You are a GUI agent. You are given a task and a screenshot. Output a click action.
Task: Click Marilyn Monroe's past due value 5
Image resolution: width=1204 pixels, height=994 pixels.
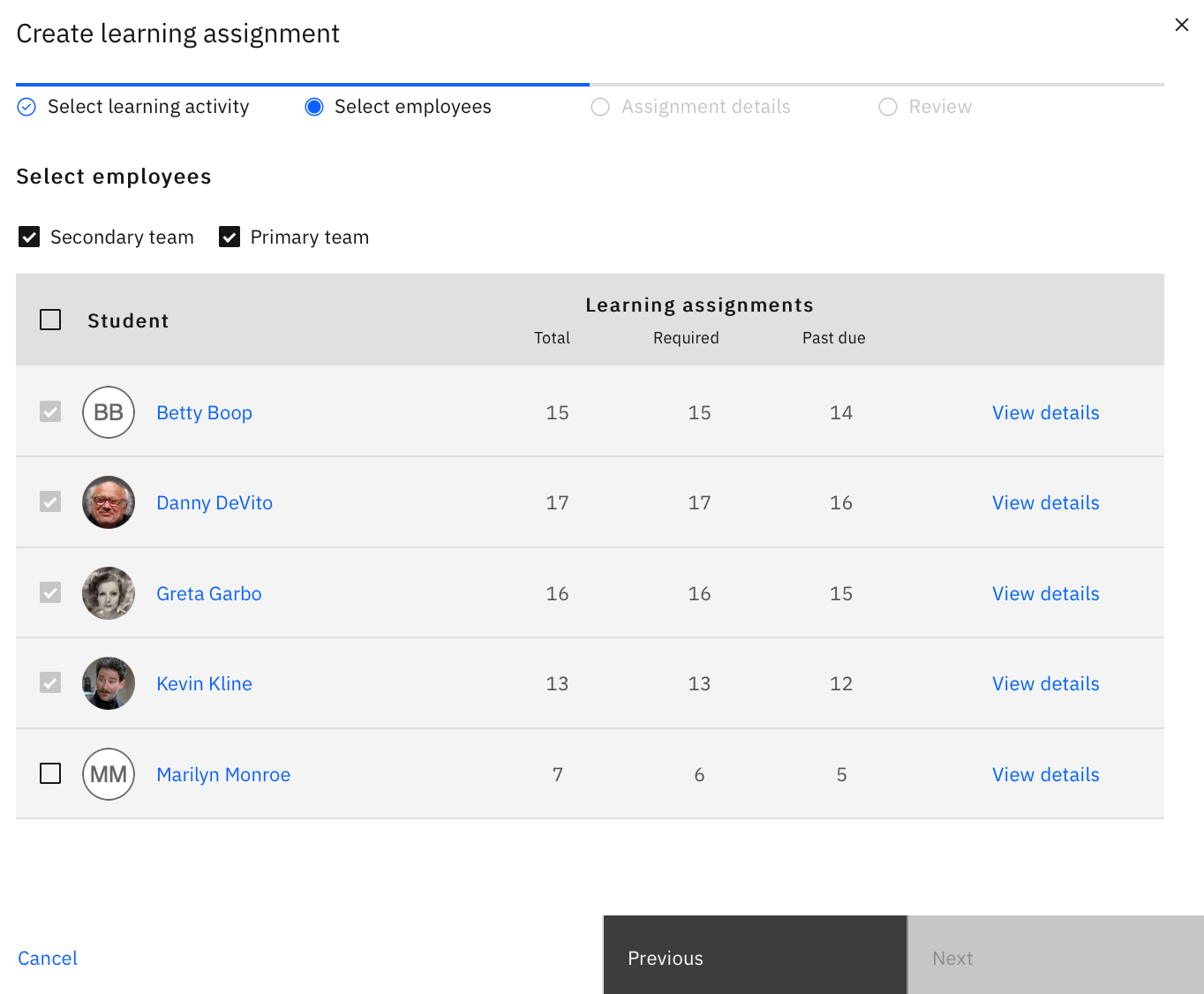[841, 775]
